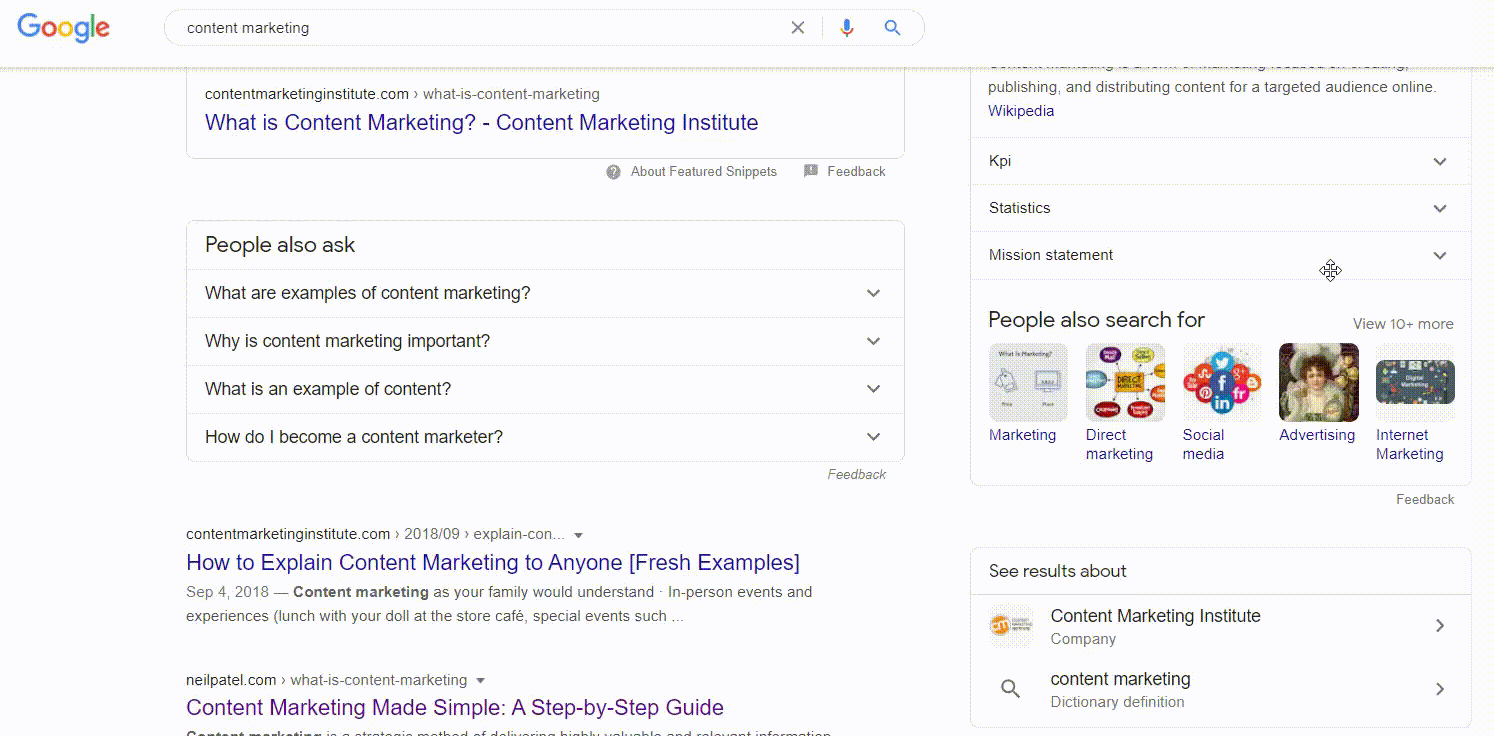The height and width of the screenshot is (736, 1494).
Task: Click the search icon beside content marketing definition
Action: tap(1011, 689)
